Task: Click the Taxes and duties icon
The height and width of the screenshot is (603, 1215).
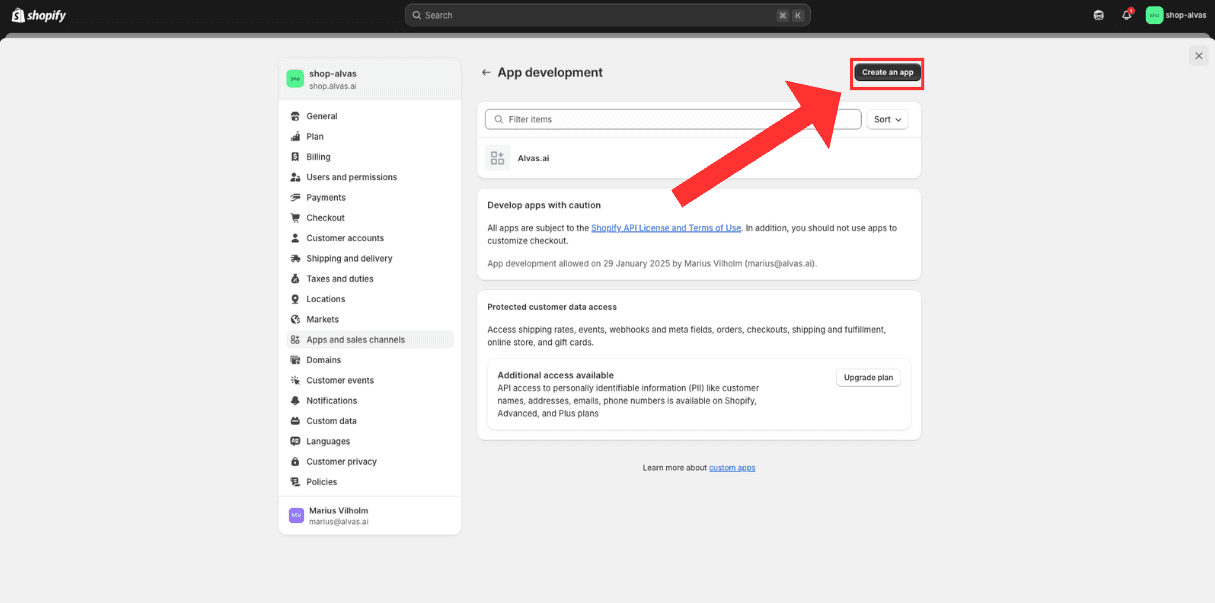Action: [x=295, y=279]
